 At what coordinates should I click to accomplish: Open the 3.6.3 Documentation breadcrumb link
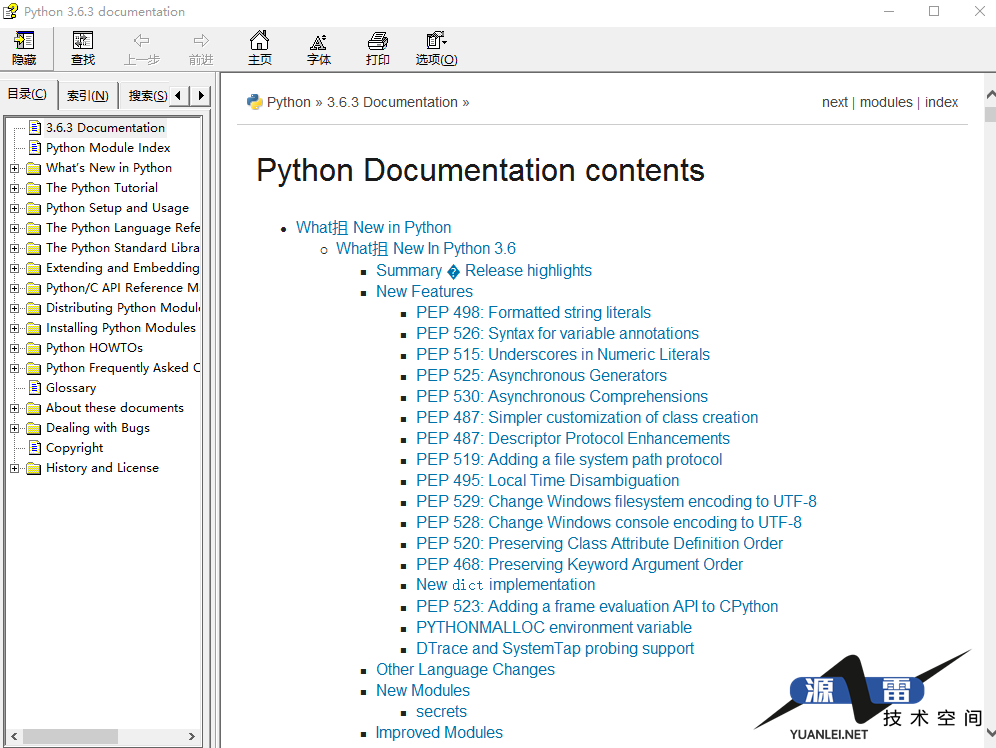click(x=392, y=102)
